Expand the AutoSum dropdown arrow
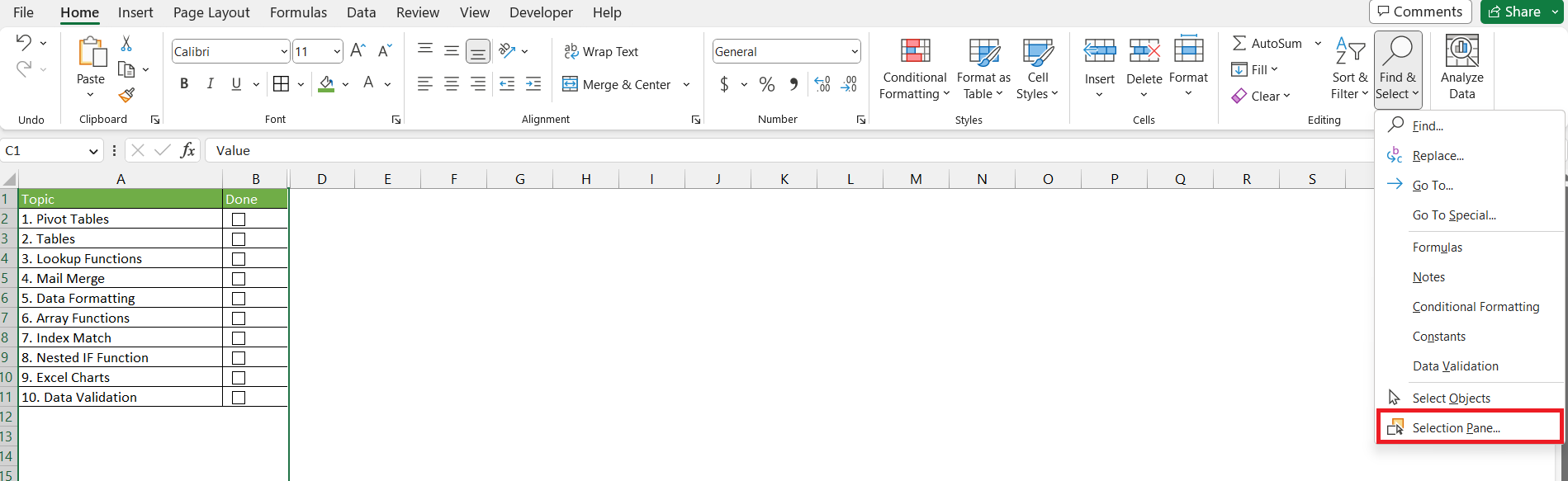This screenshot has width=1568, height=481. point(1318,43)
